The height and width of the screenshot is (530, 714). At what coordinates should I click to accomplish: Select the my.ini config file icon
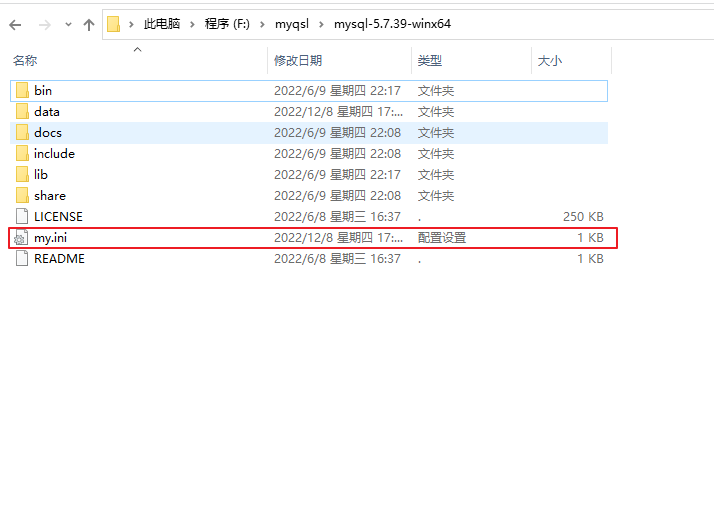(21, 238)
